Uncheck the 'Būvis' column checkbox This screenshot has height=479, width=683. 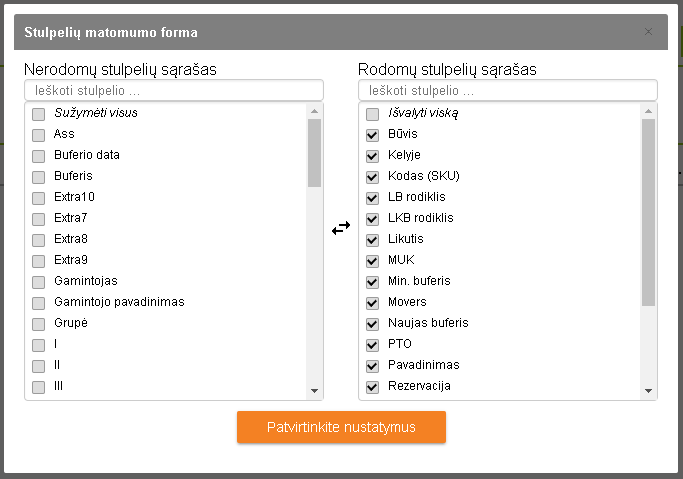click(x=373, y=135)
